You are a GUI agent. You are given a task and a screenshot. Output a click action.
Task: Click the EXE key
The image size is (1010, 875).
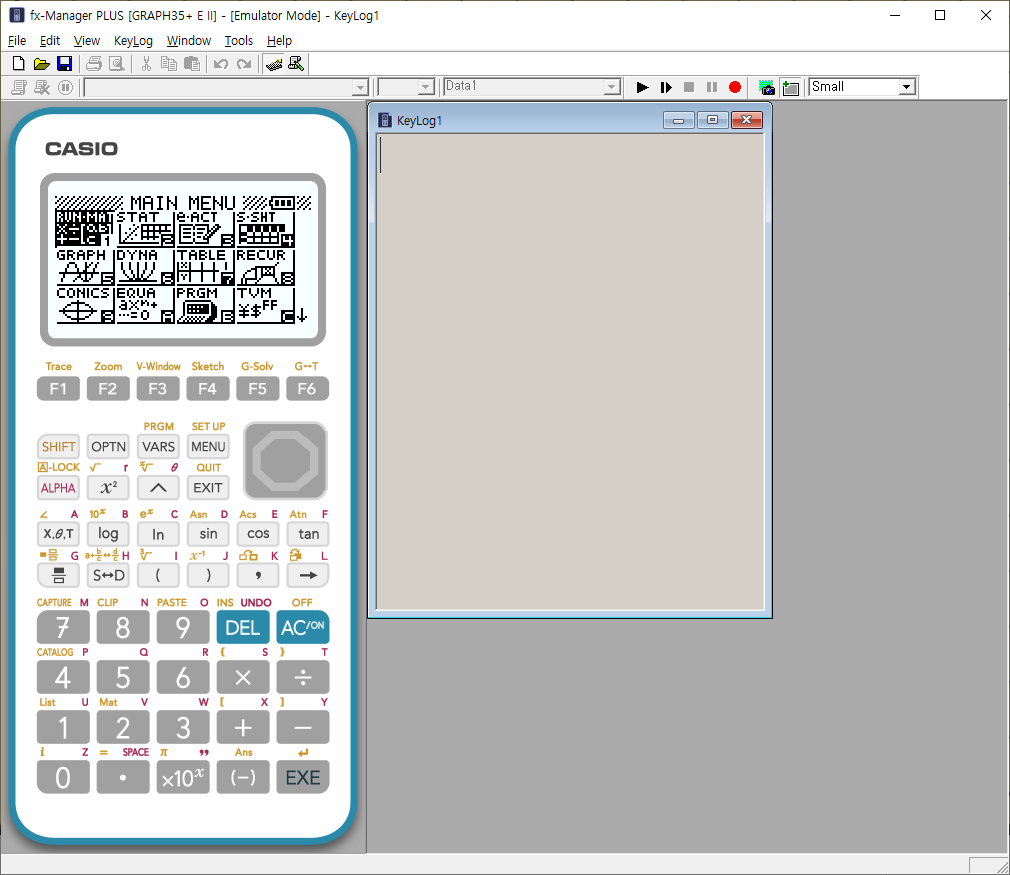click(x=303, y=777)
